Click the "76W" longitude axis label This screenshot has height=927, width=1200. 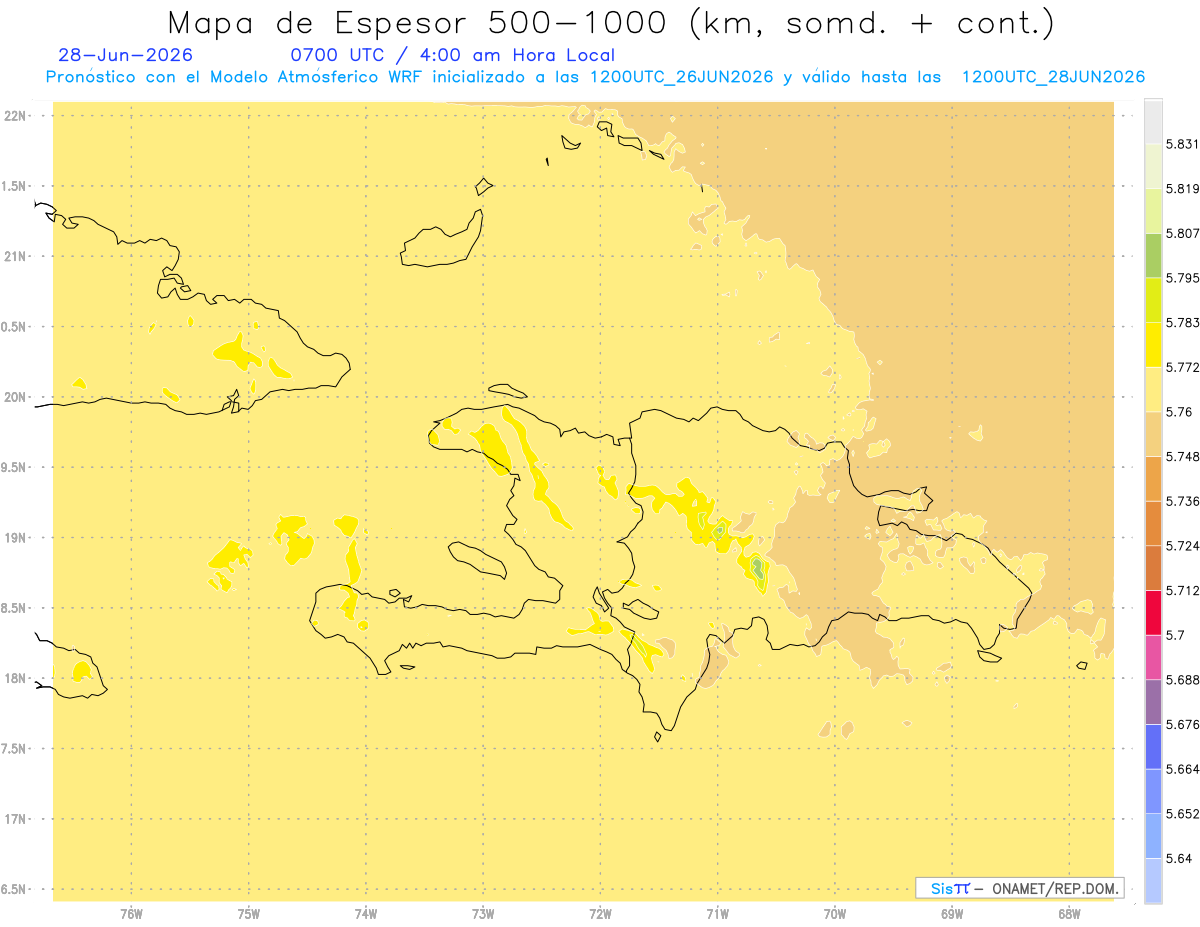131,914
